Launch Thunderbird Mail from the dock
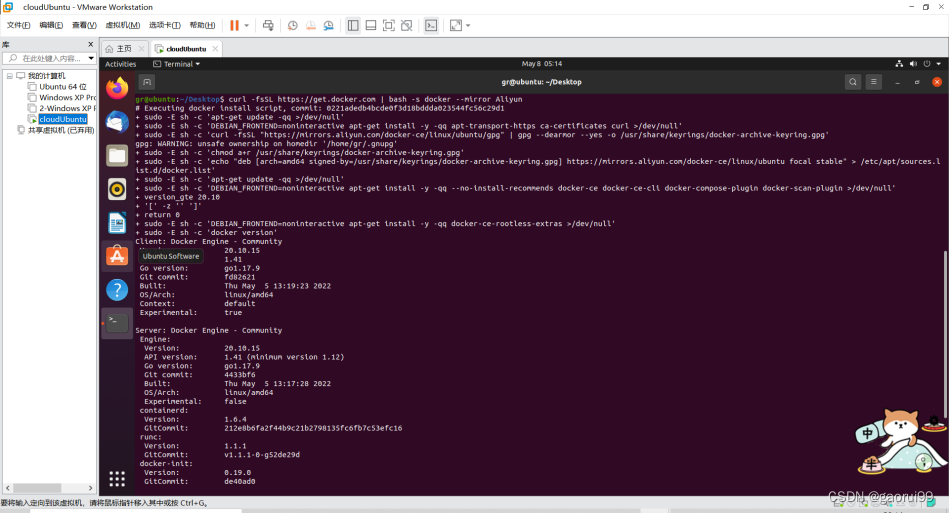Screen dimensions: 949x514 click(117, 122)
